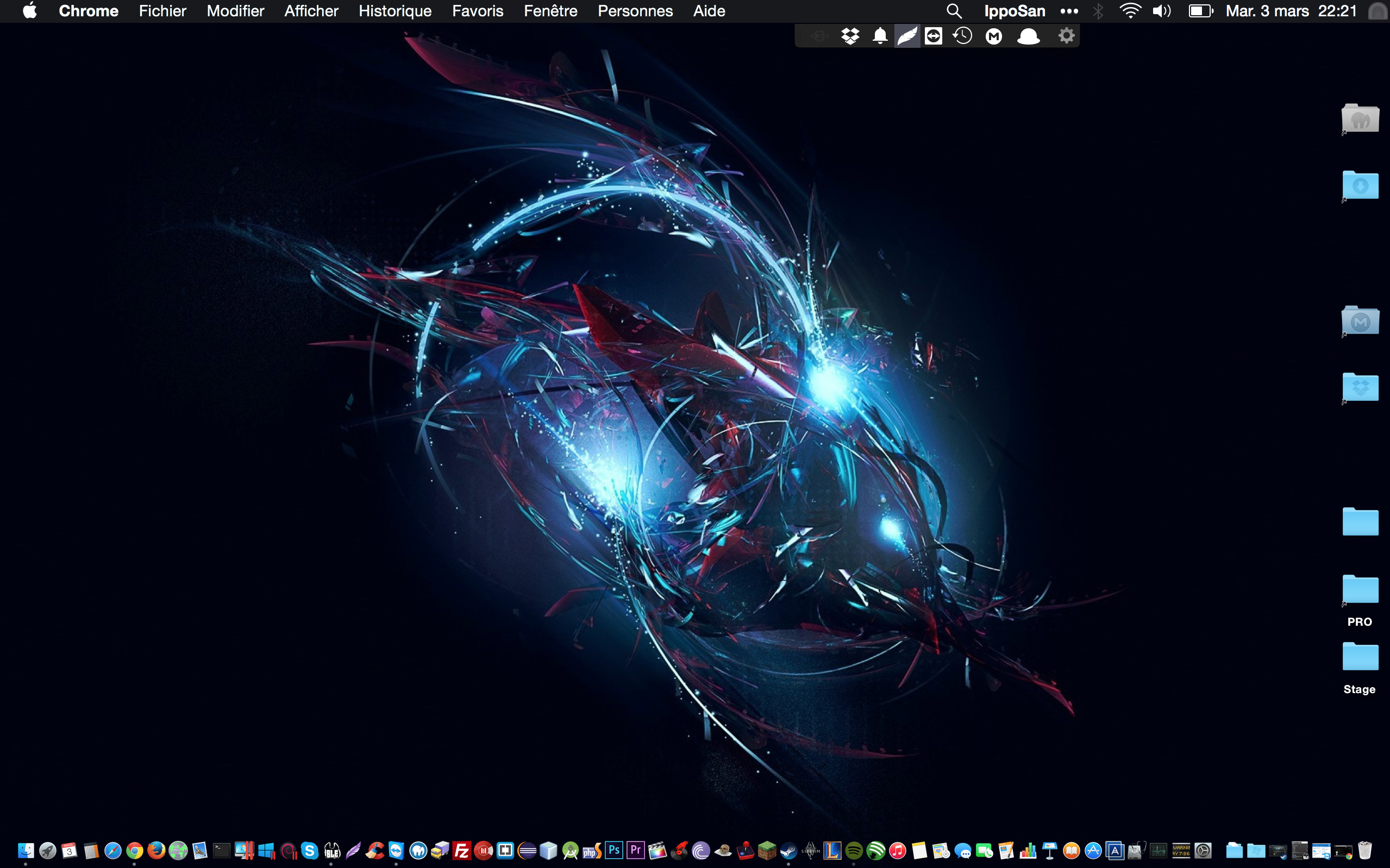Open Finder from the Dock
Screen dimensions: 1390x868
(26, 851)
